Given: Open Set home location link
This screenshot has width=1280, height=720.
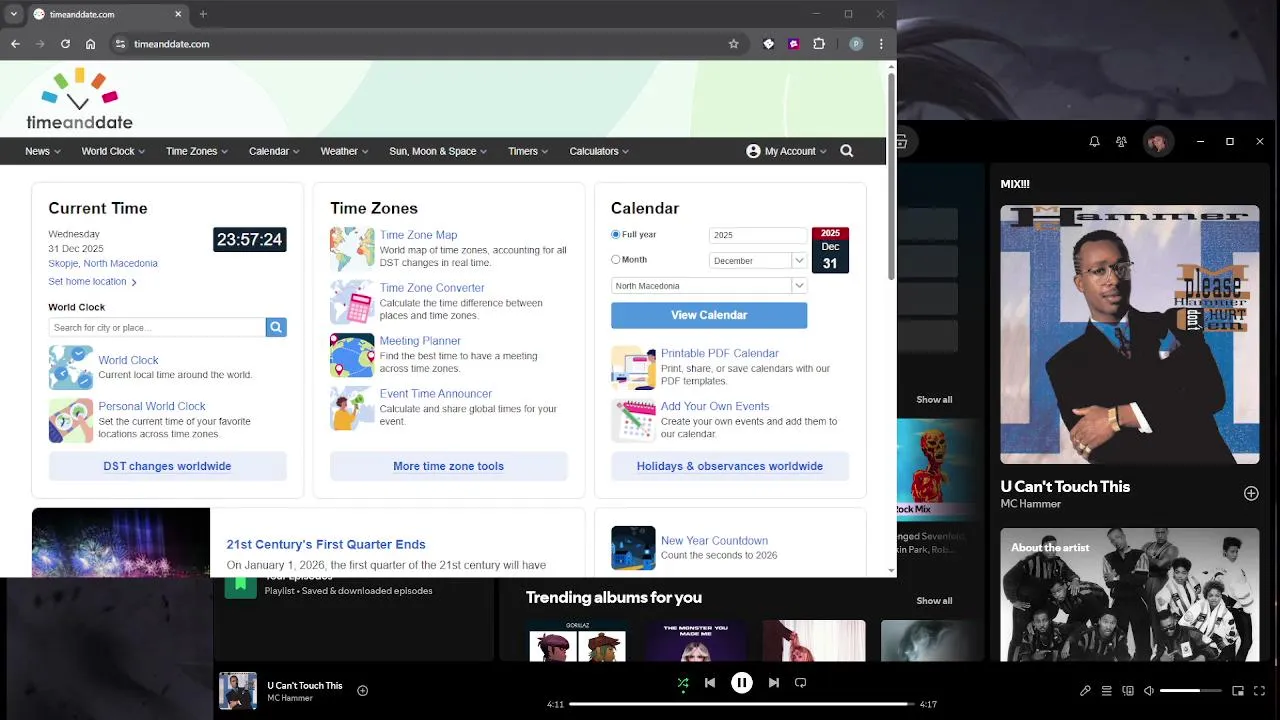Looking at the screenshot, I should [92, 282].
